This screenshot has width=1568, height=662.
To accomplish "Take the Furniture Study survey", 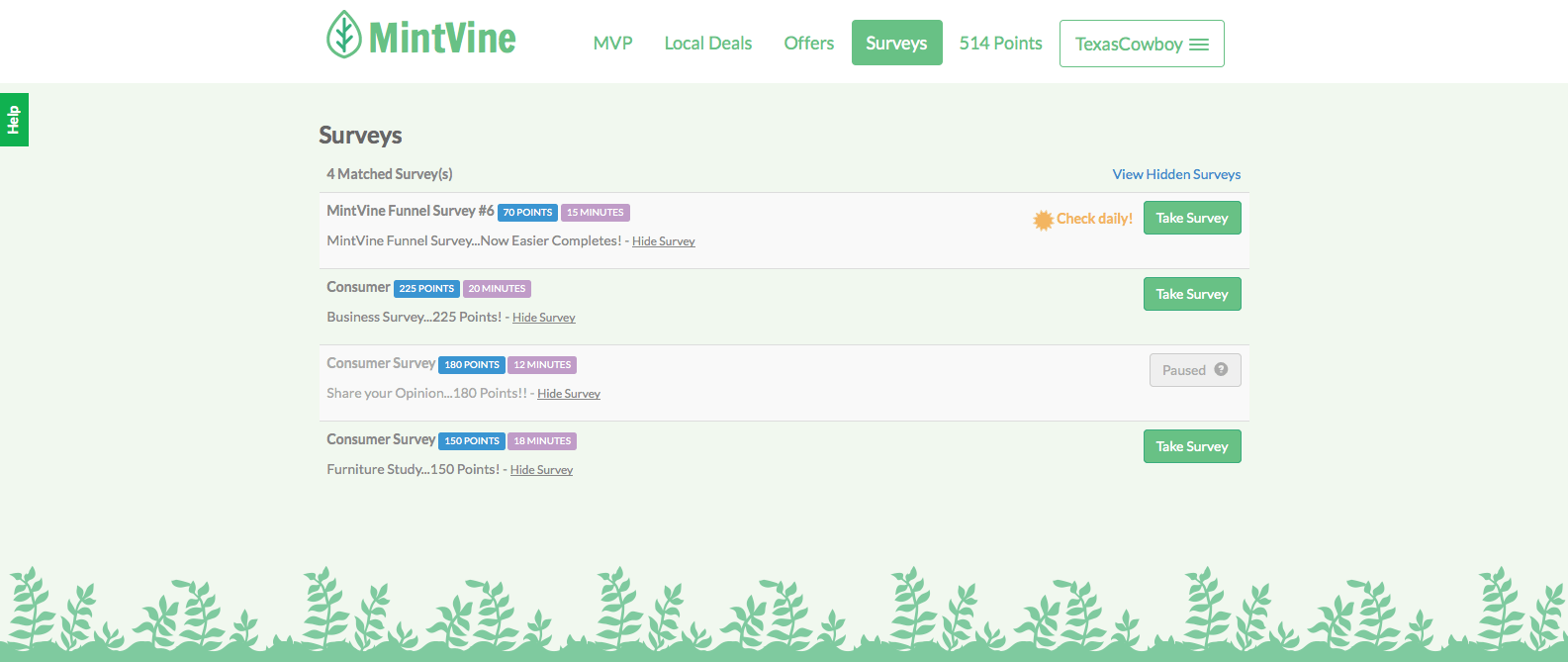I will (x=1192, y=446).
